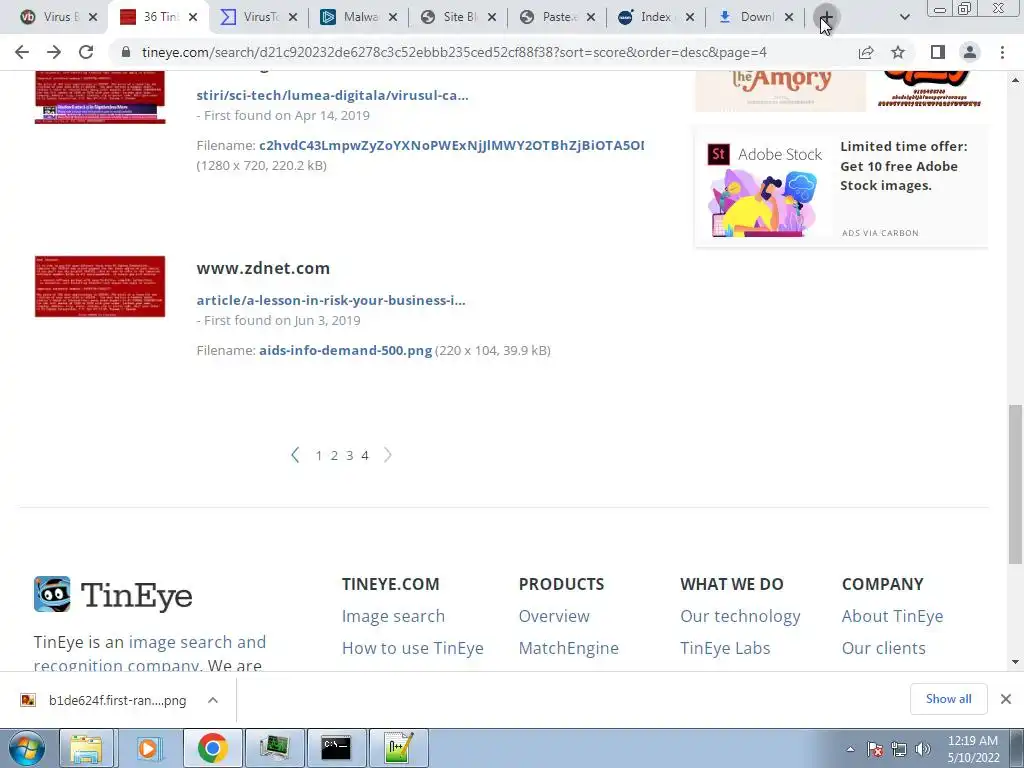Open Notepad++ from the taskbar
The image size is (1024, 768).
pos(398,748)
